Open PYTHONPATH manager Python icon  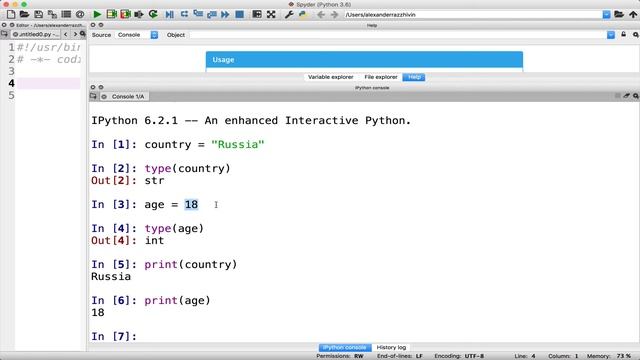click(x=303, y=15)
